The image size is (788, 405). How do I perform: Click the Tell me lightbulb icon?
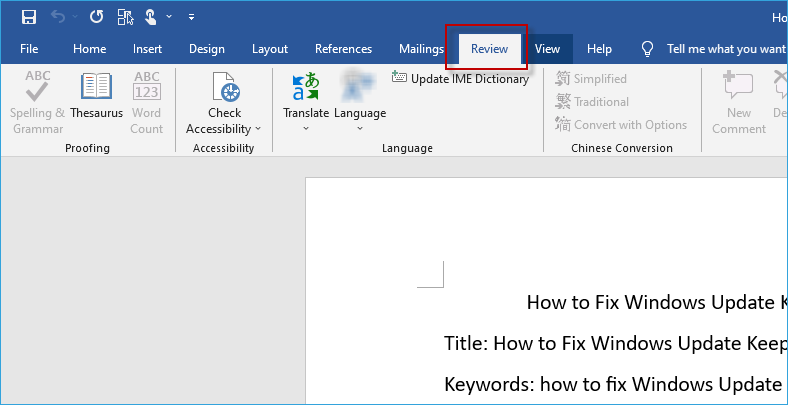click(x=647, y=49)
